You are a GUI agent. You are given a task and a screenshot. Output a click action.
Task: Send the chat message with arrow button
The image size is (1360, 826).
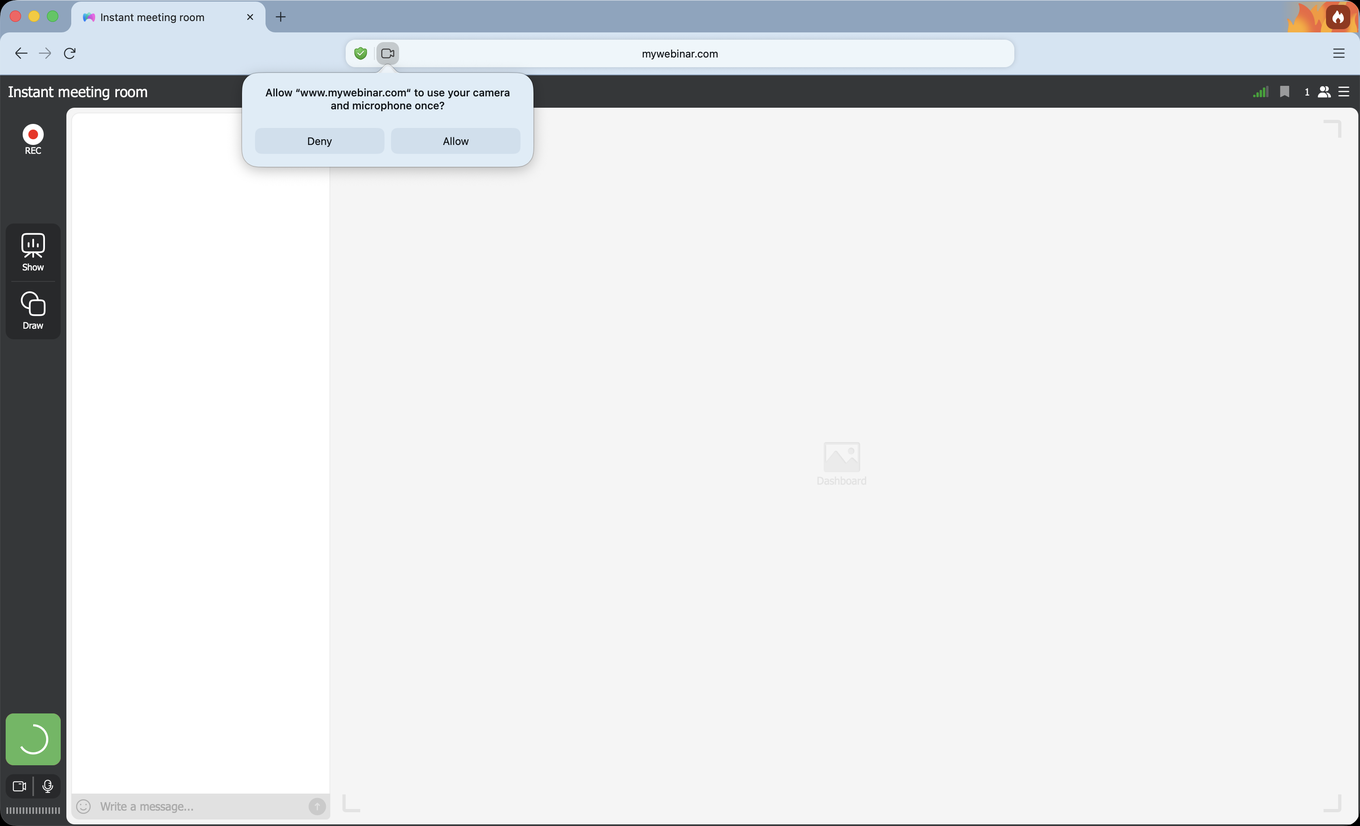[x=317, y=806]
